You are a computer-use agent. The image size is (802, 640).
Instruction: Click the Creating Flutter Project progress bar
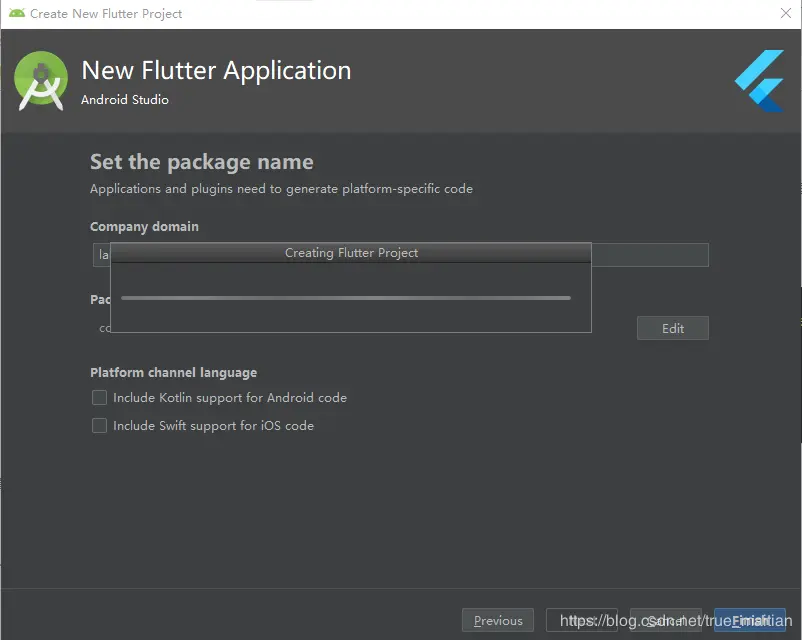pos(346,298)
